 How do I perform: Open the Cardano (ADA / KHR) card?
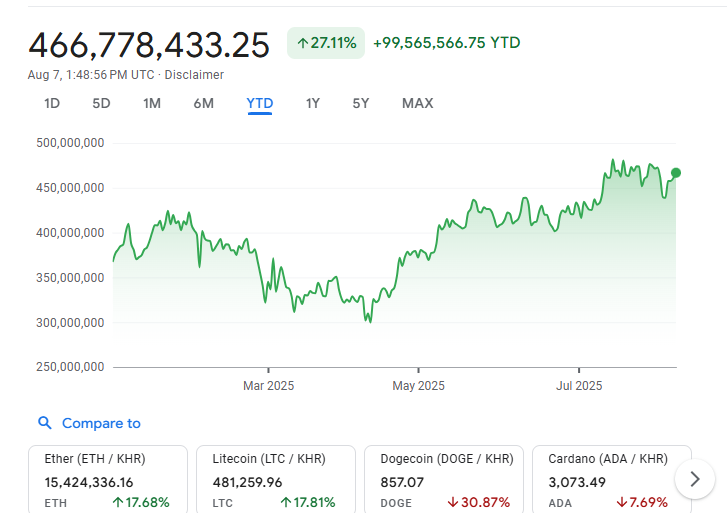click(612, 480)
